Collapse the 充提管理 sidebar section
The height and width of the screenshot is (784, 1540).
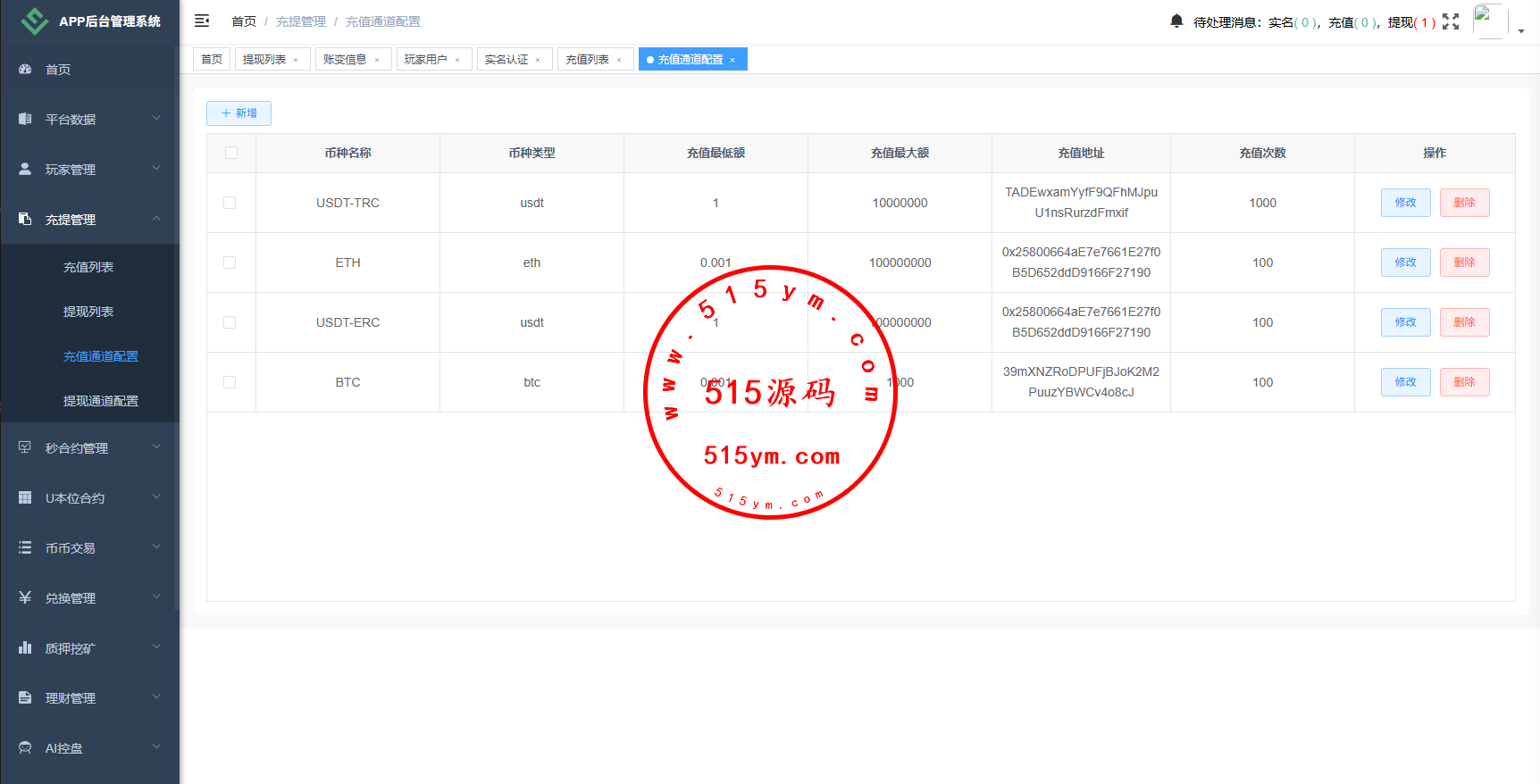(89, 219)
